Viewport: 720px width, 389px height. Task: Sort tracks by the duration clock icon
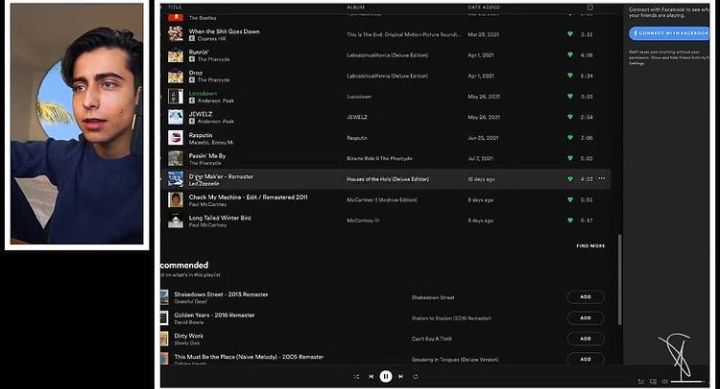pyautogui.click(x=590, y=7)
